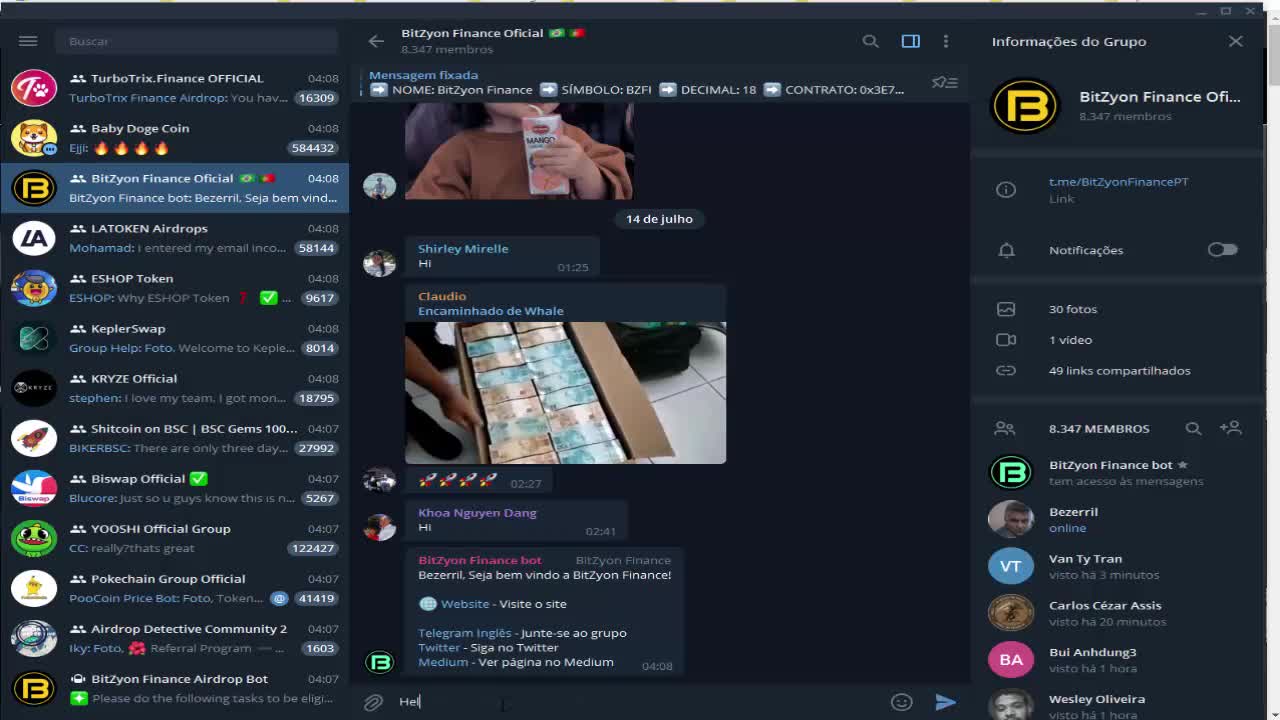1280x720 pixels.
Task: Open the mango juice photo
Action: (519, 150)
